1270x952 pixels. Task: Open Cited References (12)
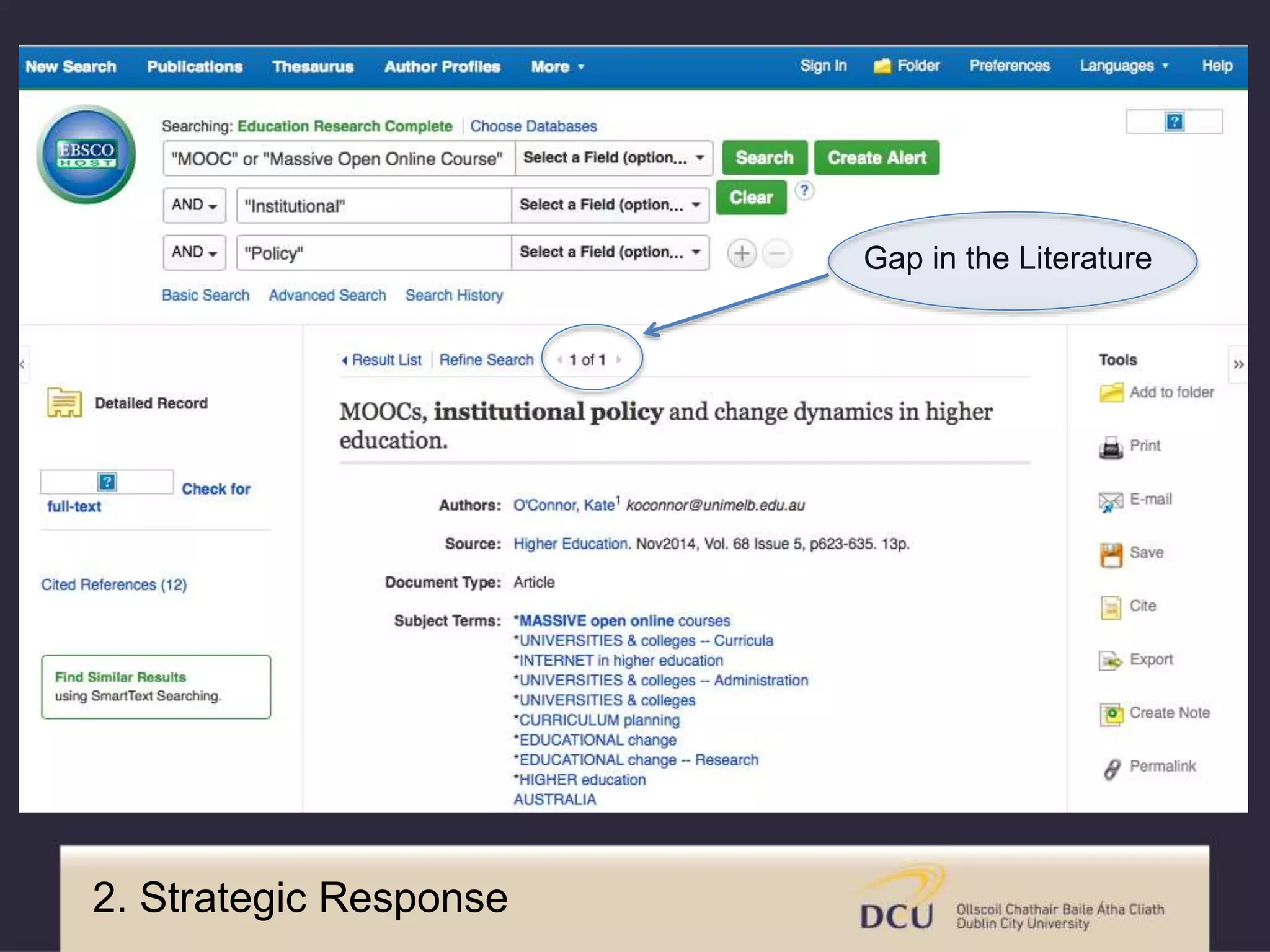coord(114,584)
